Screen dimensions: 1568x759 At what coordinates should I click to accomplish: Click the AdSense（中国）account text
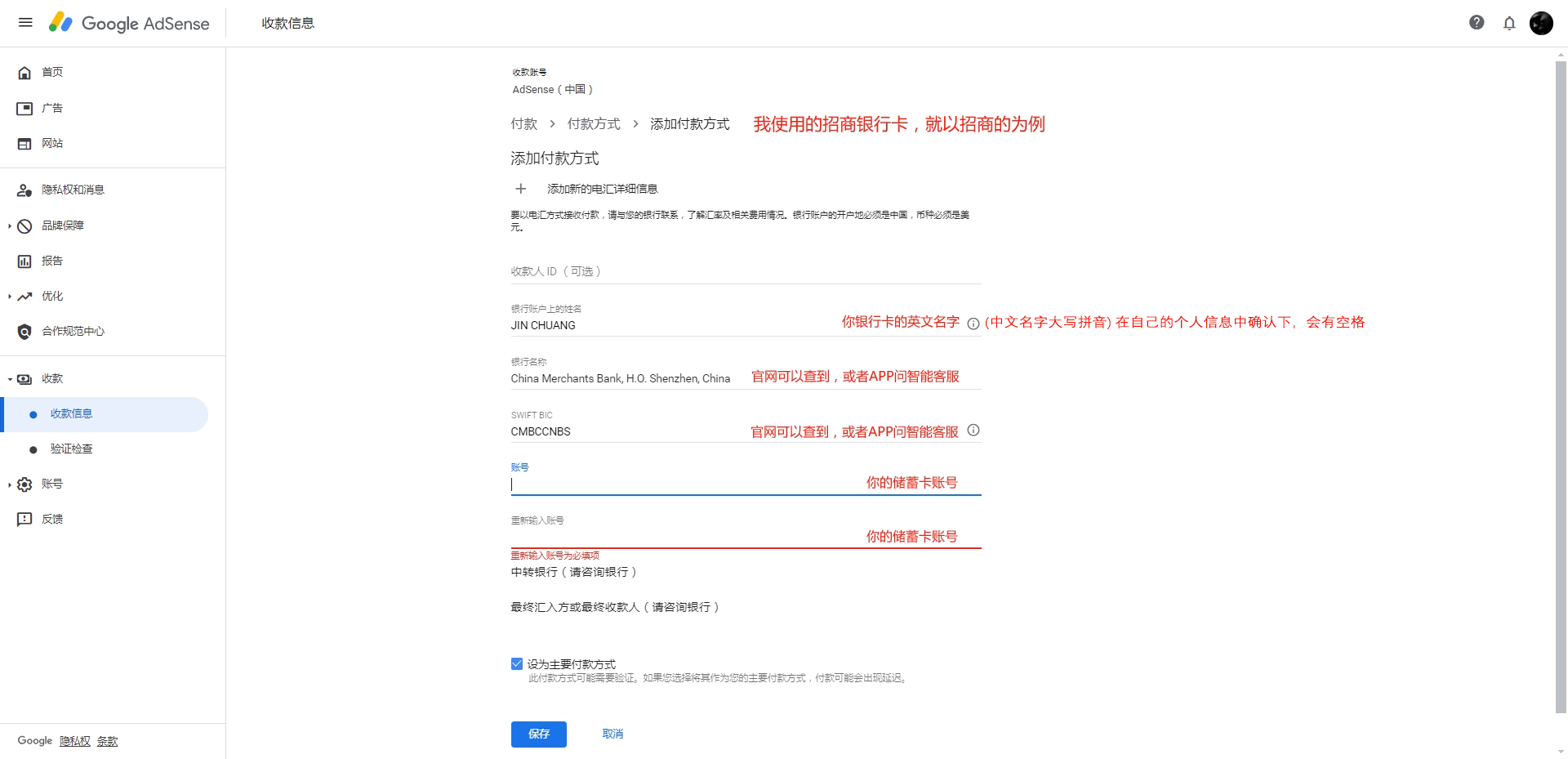[x=553, y=89]
